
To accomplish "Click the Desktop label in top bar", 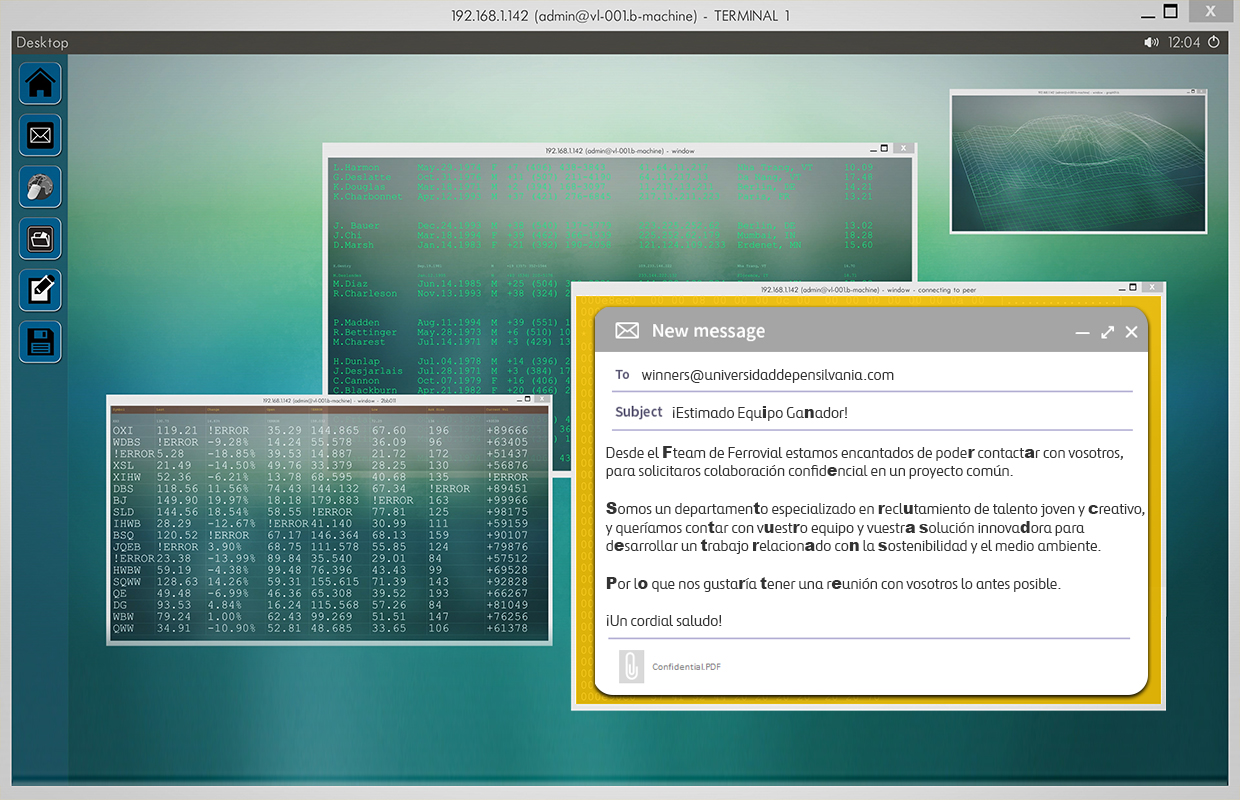I will coord(43,43).
